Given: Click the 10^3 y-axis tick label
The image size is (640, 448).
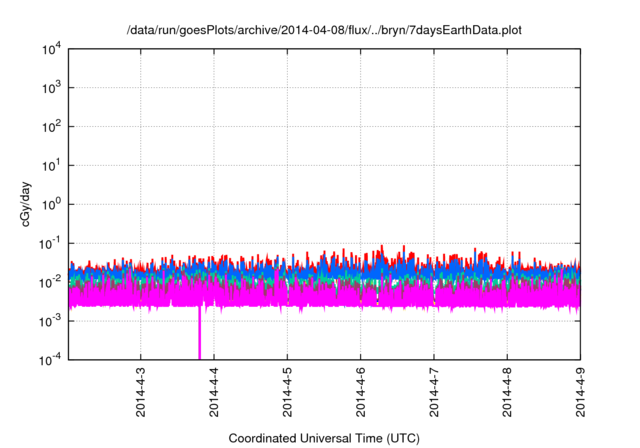Looking at the screenshot, I should 51,88.
